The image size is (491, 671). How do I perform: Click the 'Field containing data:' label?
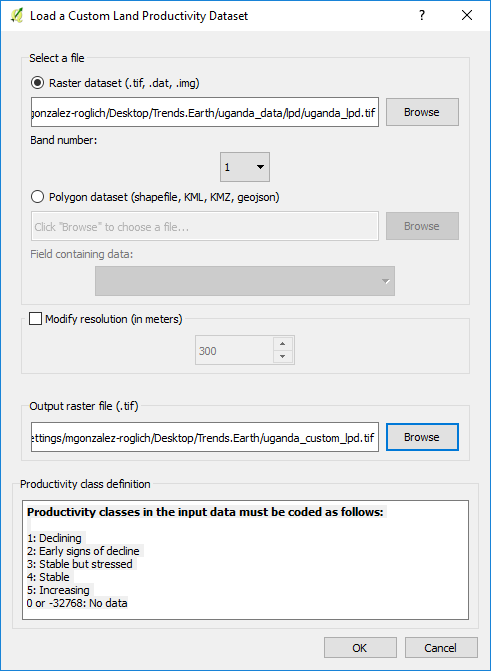[82, 254]
